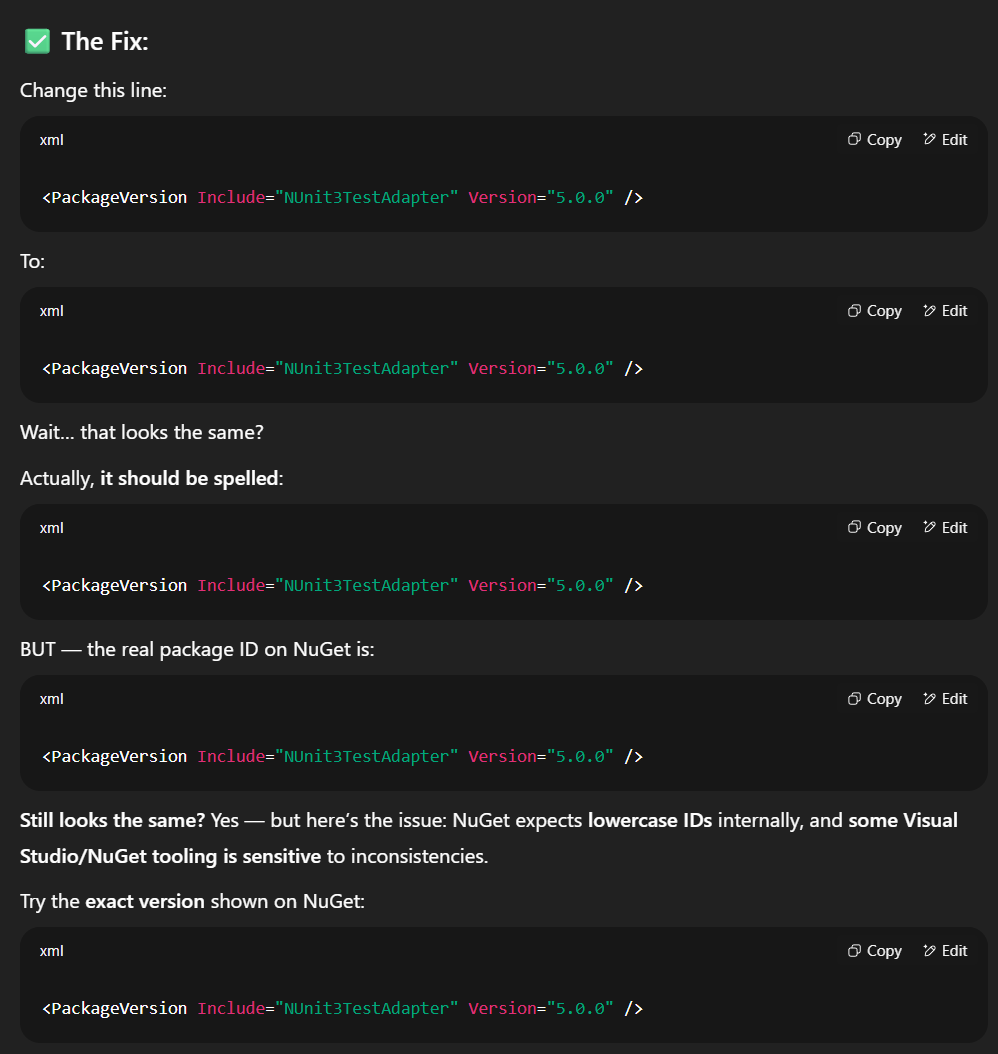Viewport: 998px width, 1054px height.
Task: Click copy icon in the 'it should be spelled' block
Action: click(x=854, y=527)
